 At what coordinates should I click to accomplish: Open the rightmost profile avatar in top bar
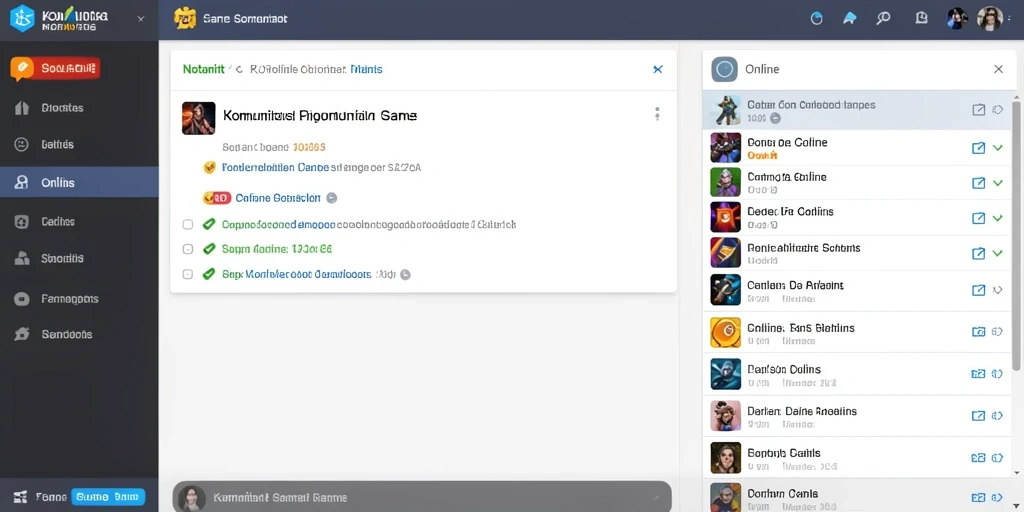pos(989,18)
